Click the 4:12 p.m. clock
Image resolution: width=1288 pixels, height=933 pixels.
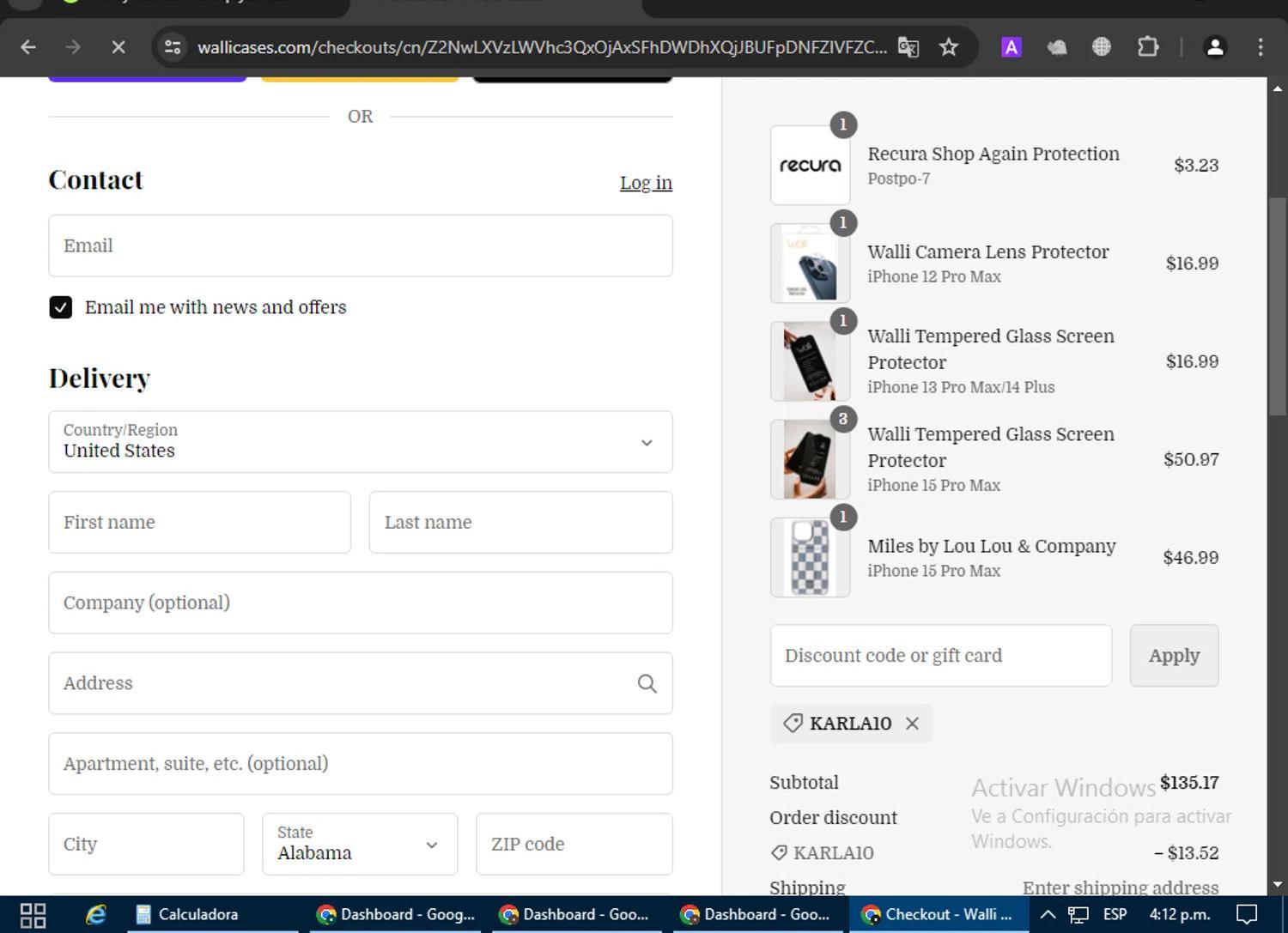[1180, 915]
